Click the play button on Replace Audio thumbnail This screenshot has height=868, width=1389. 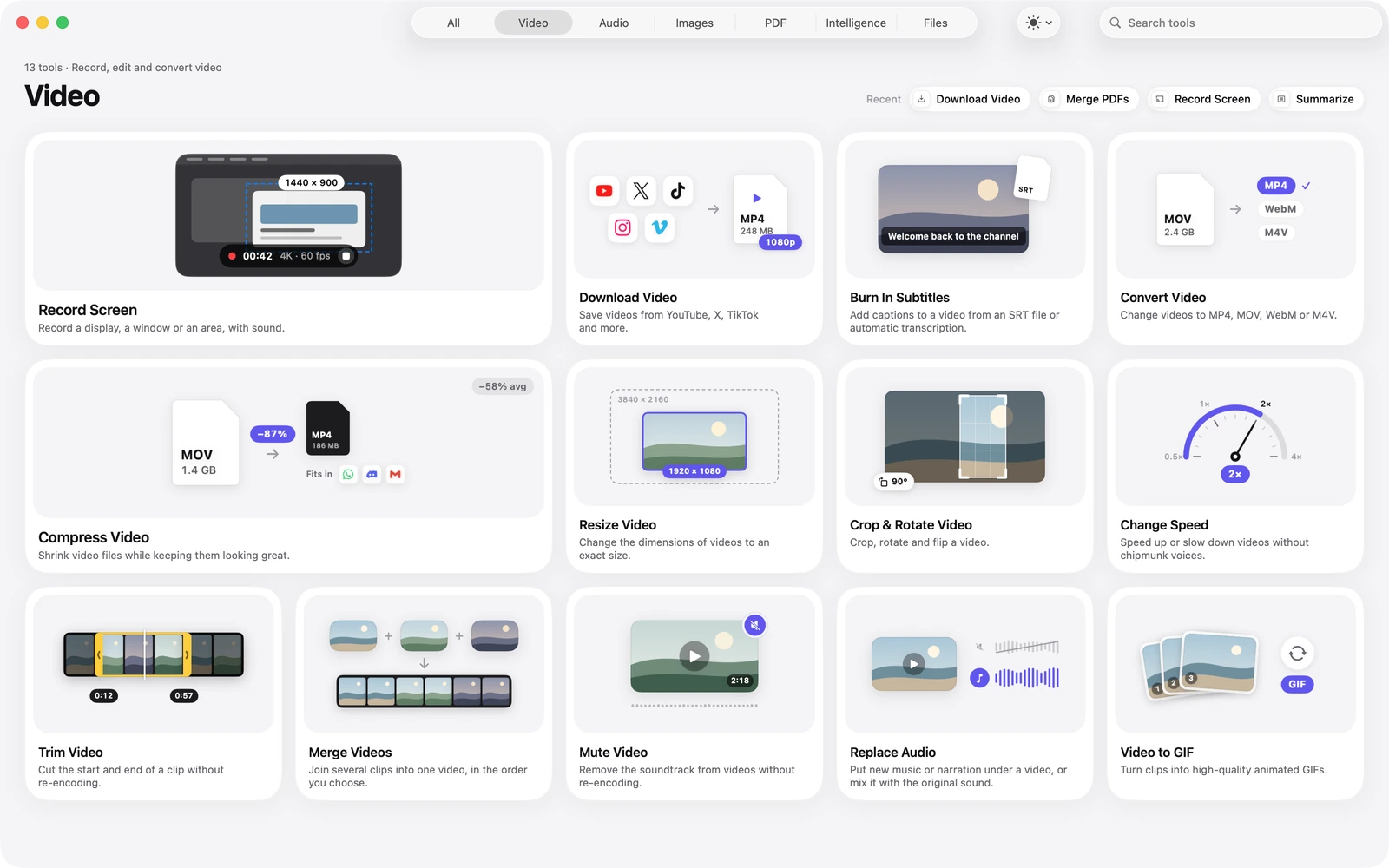(x=913, y=664)
